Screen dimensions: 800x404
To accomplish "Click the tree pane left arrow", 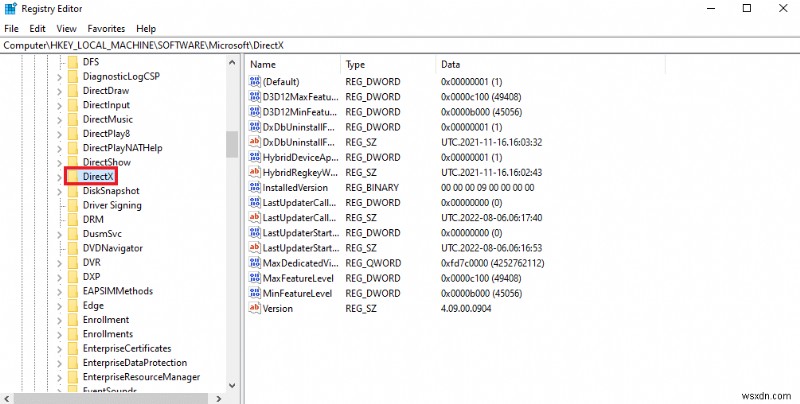I will 7,398.
